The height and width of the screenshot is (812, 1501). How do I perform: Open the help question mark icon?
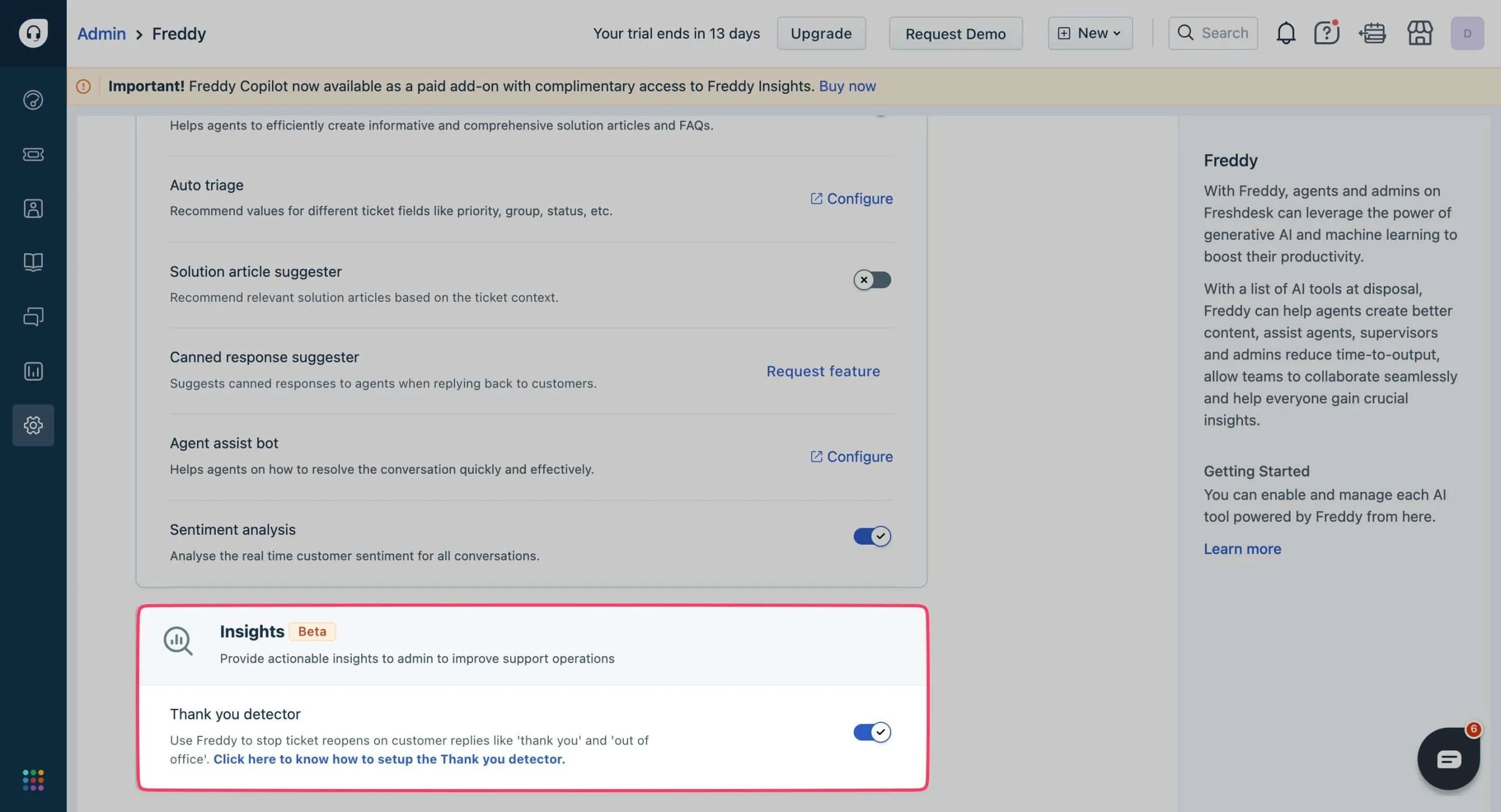[x=1326, y=33]
